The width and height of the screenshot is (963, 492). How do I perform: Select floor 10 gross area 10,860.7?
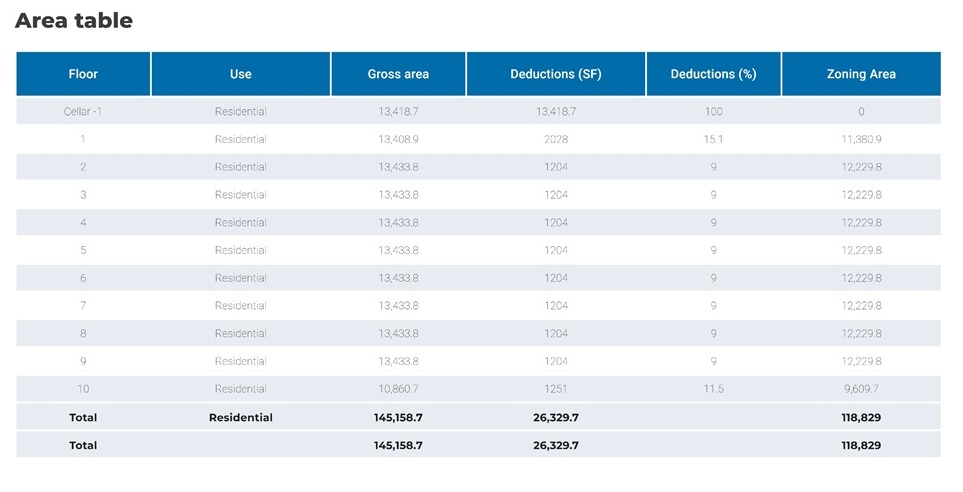[x=398, y=389]
